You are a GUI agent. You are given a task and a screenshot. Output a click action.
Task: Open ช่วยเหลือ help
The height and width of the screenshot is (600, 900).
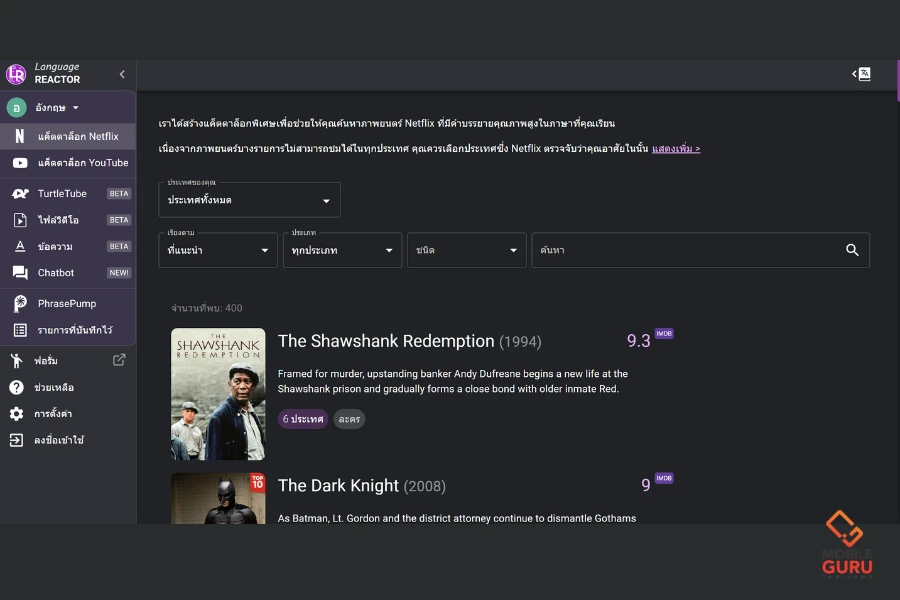click(x=53, y=388)
